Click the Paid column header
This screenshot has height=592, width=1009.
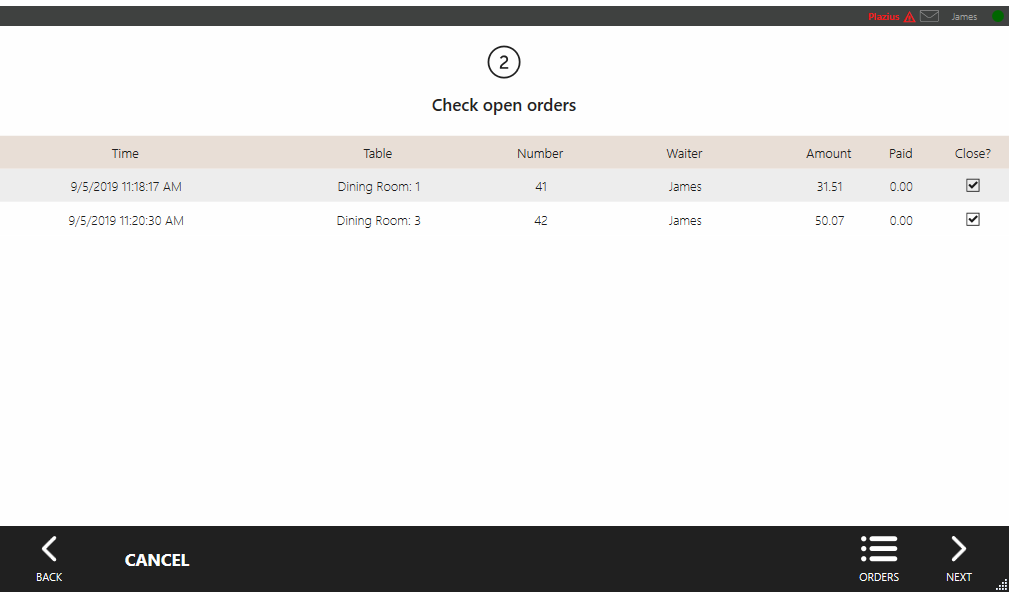click(900, 153)
